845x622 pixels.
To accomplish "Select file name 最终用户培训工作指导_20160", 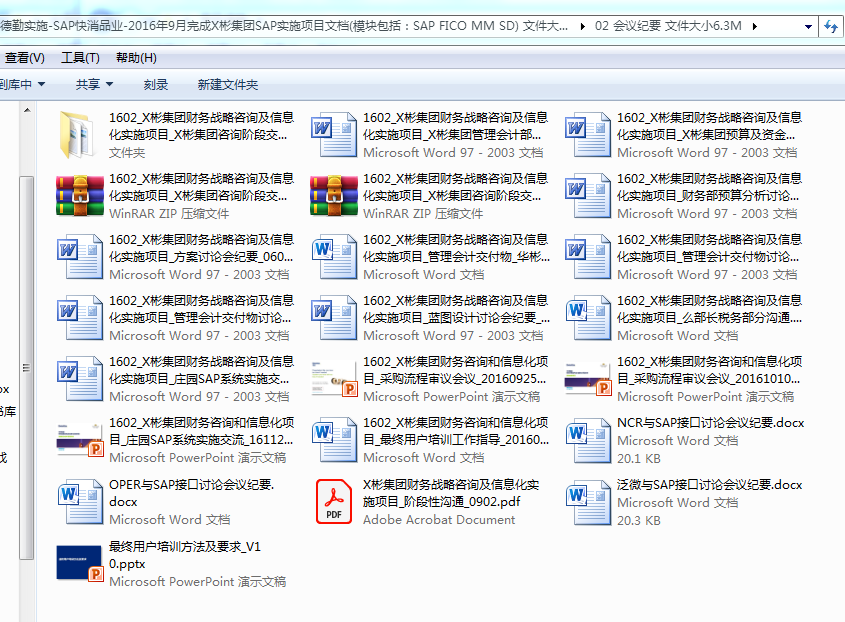I will point(456,431).
